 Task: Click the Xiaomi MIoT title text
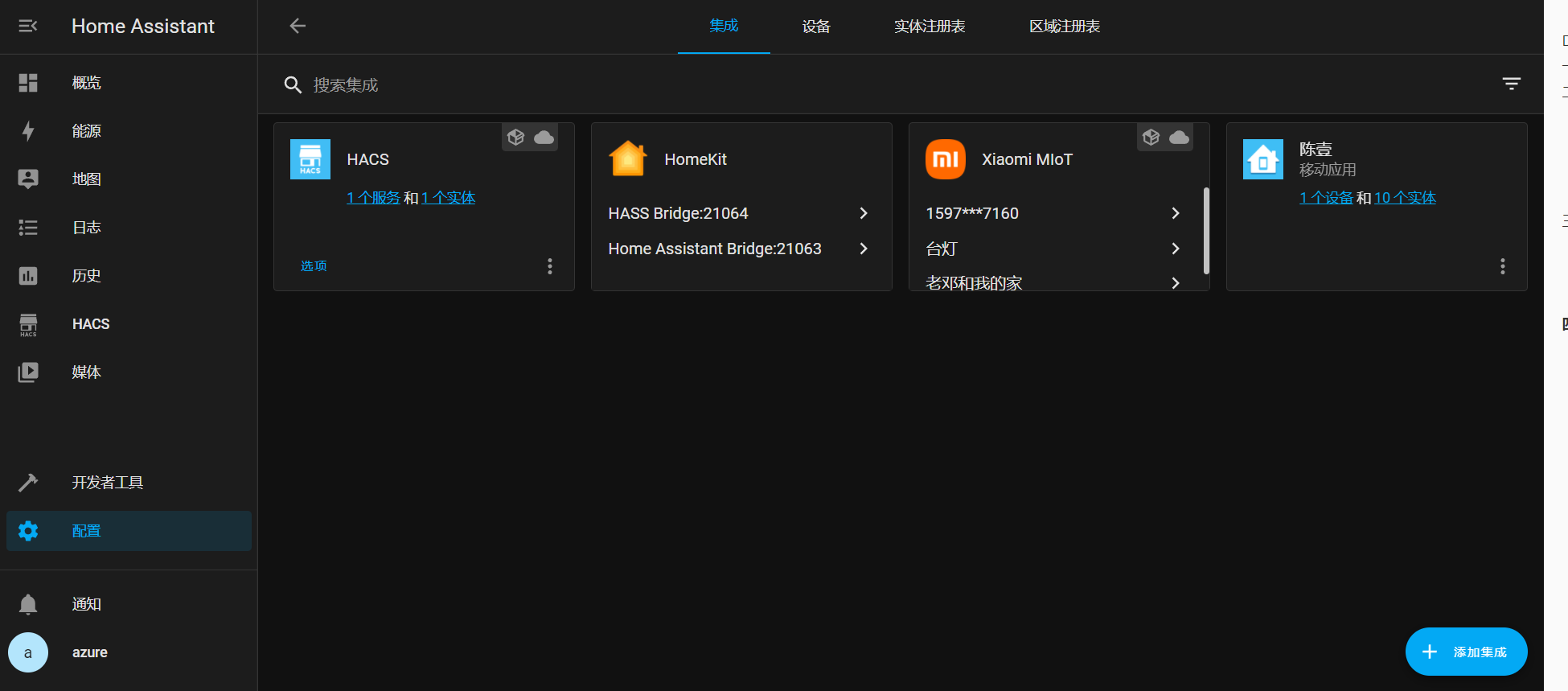point(1027,159)
